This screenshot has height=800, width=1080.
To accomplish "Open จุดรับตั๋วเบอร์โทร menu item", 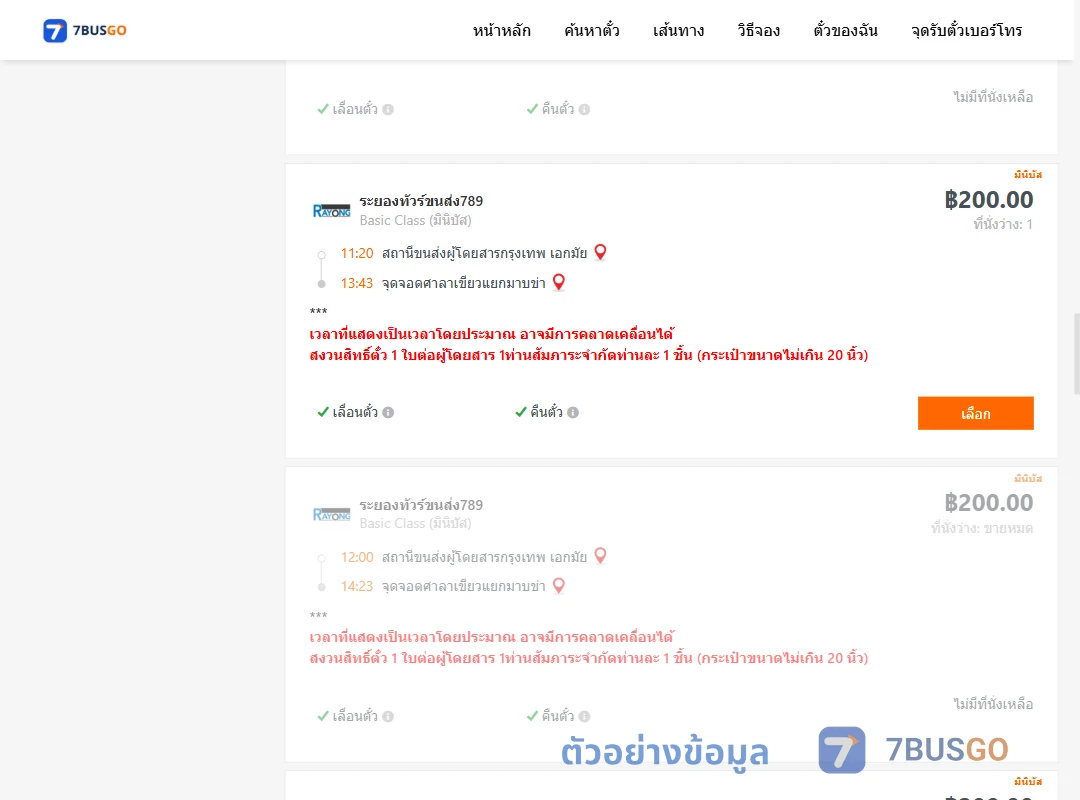I will pyautogui.click(x=966, y=30).
